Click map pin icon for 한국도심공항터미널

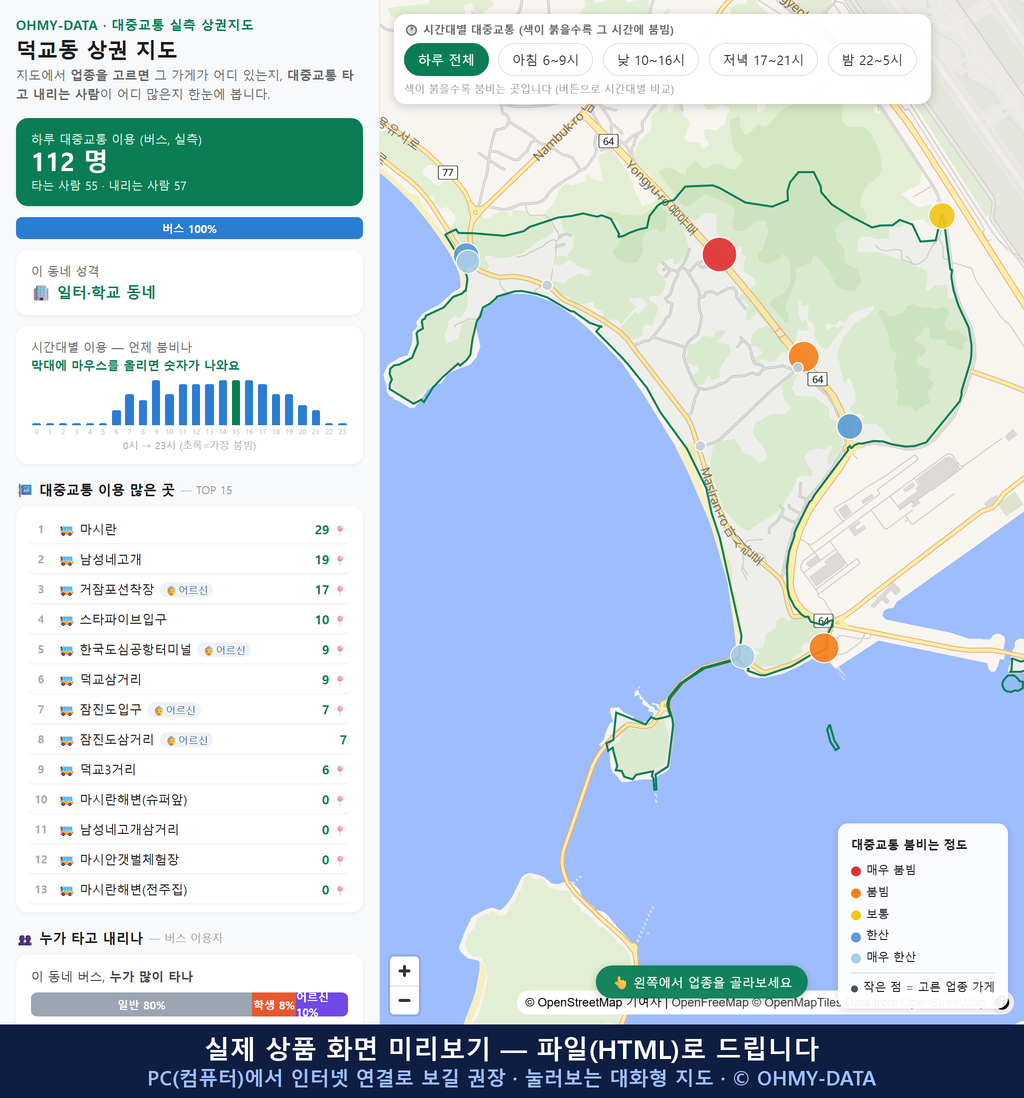pos(340,651)
